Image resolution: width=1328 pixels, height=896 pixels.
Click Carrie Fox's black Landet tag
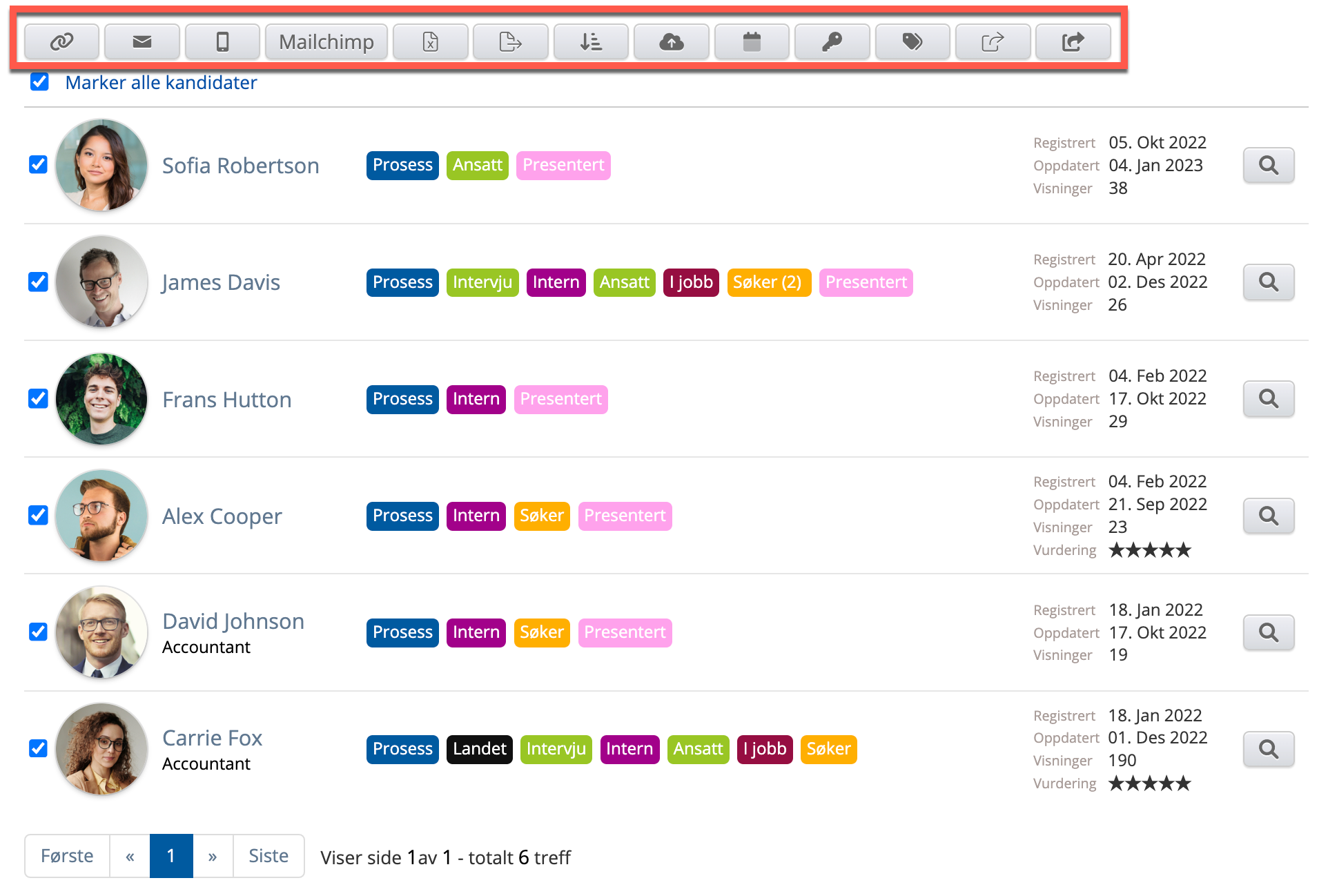[479, 749]
